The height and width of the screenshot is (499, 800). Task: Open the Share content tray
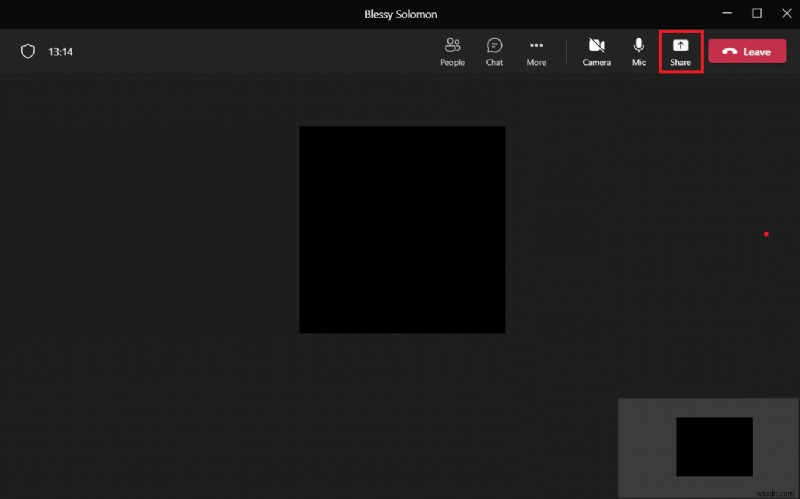[681, 52]
